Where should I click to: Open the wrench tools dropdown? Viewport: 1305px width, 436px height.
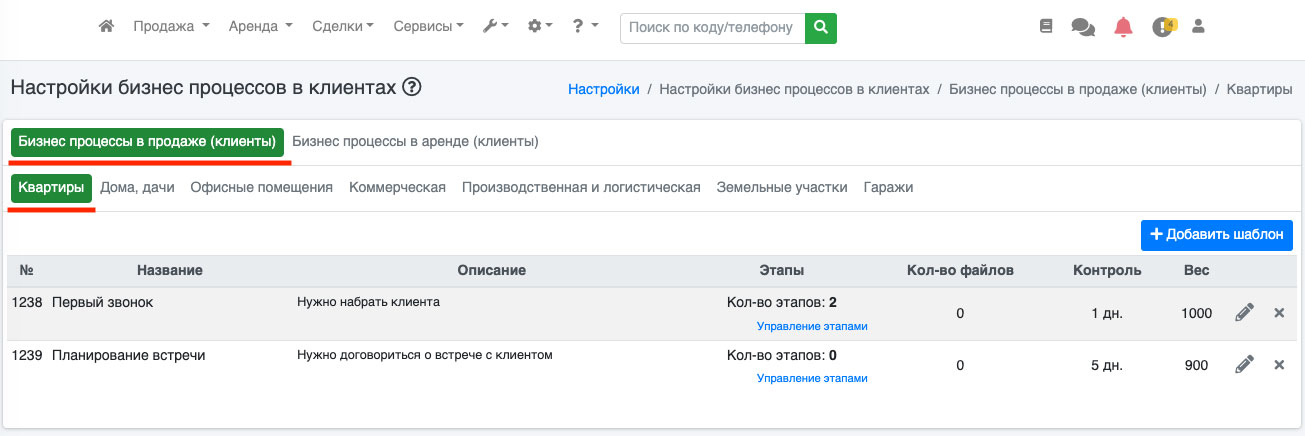tap(495, 27)
